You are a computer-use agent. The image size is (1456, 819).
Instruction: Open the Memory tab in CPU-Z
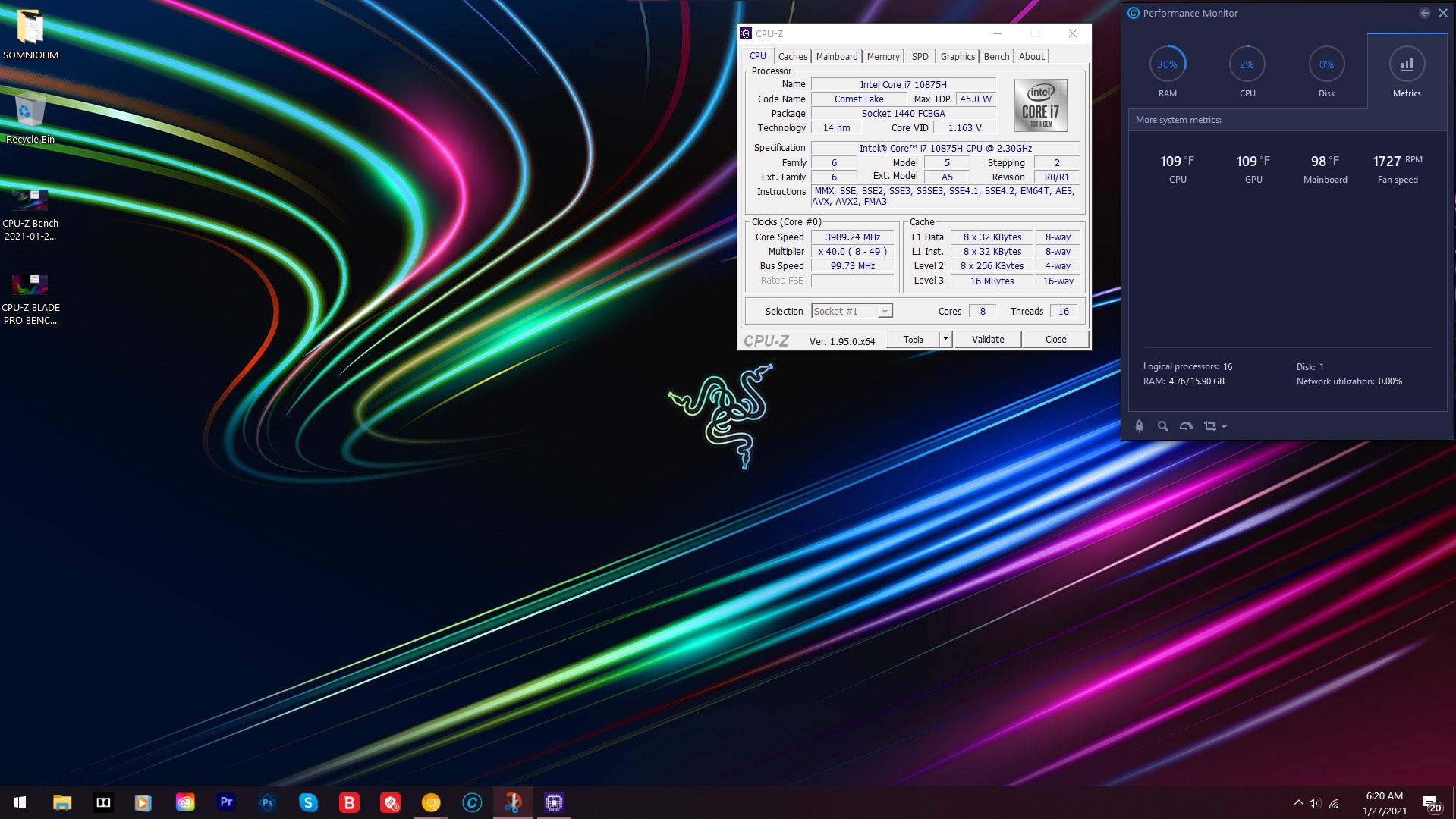[883, 57]
